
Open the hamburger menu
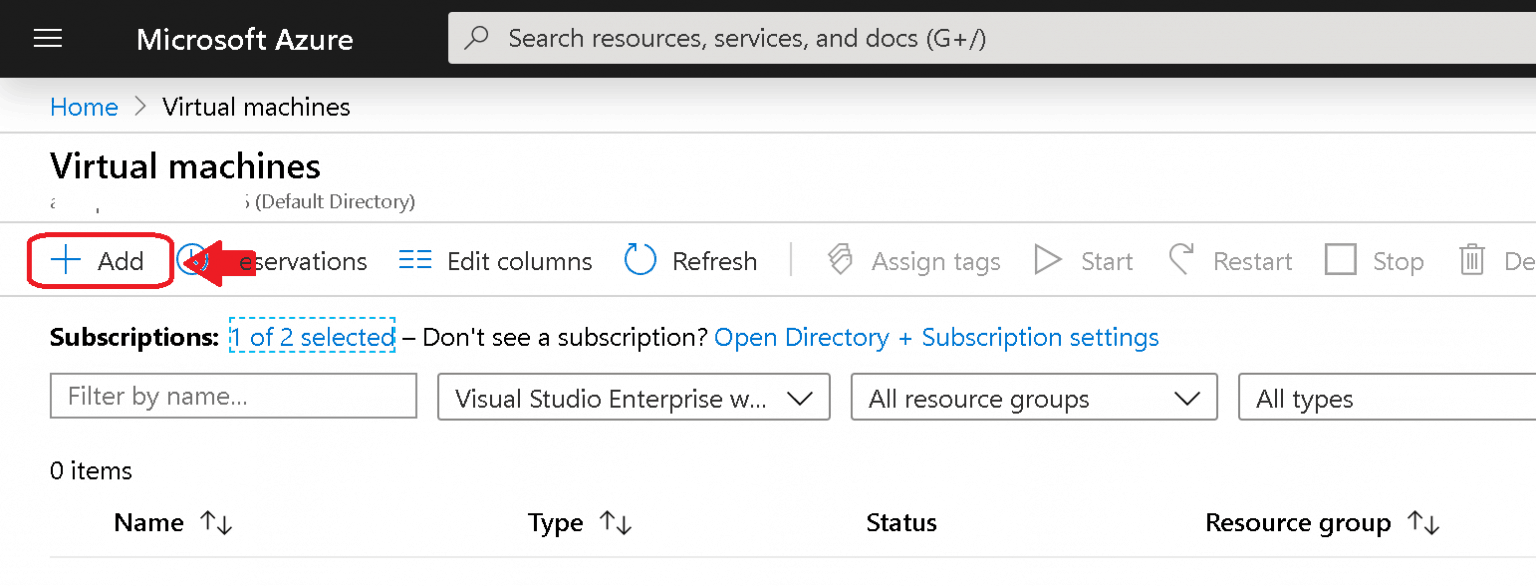[x=47, y=38]
